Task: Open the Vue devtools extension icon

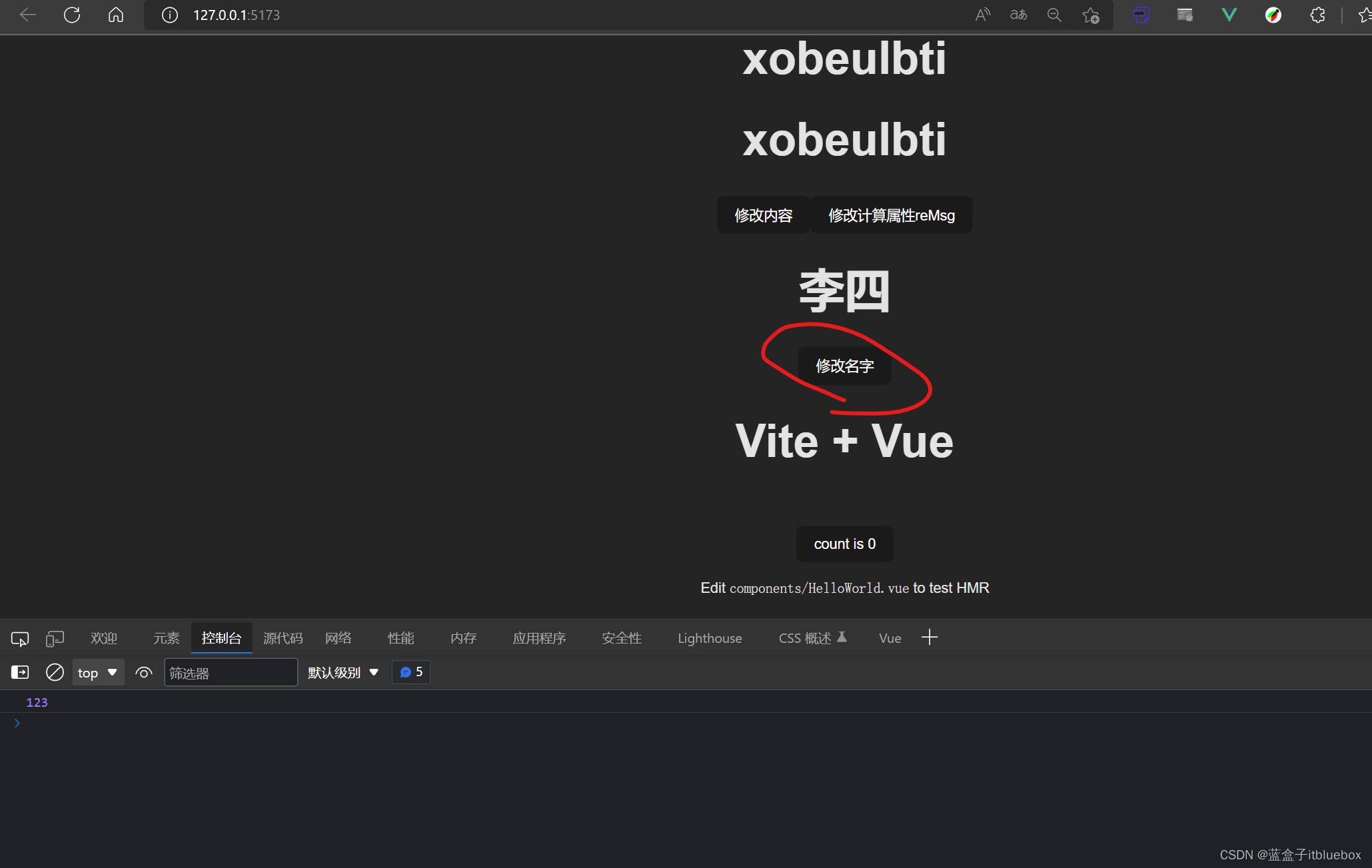Action: (x=1229, y=15)
